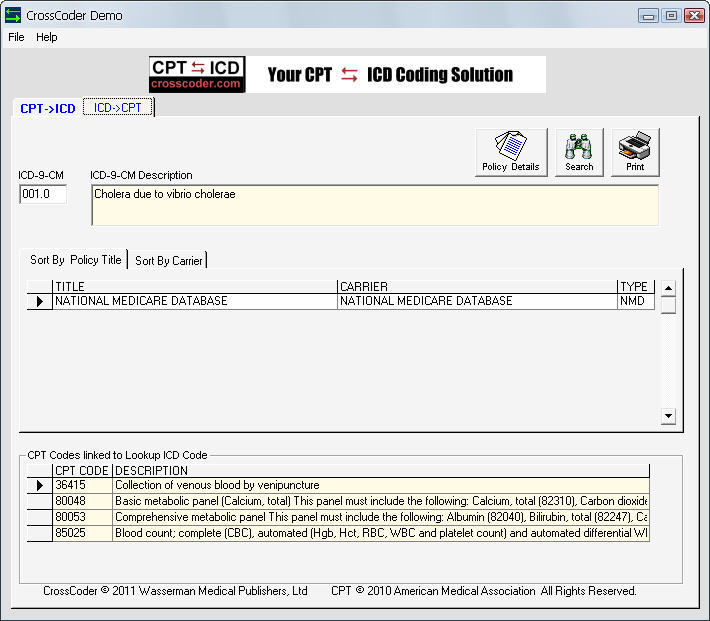Open the File menu
The width and height of the screenshot is (710, 621).
tap(16, 37)
